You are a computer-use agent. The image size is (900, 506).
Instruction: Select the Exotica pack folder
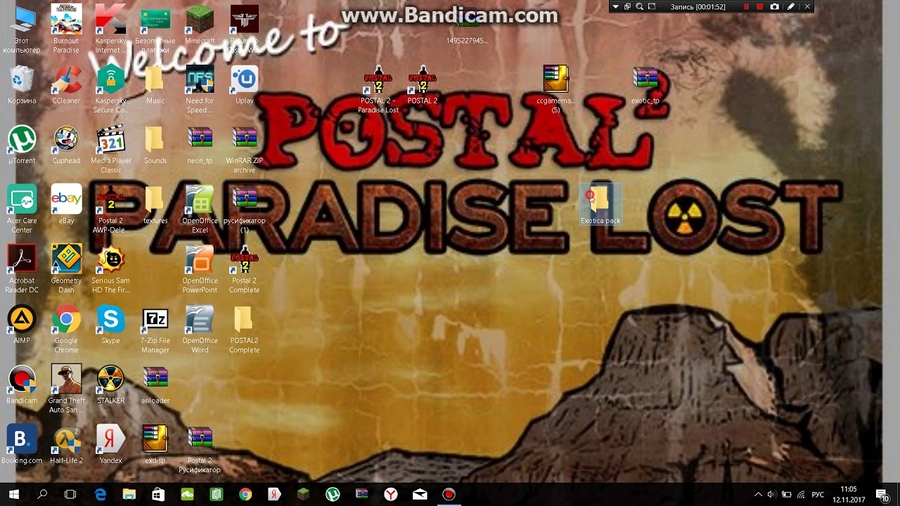[x=600, y=199]
